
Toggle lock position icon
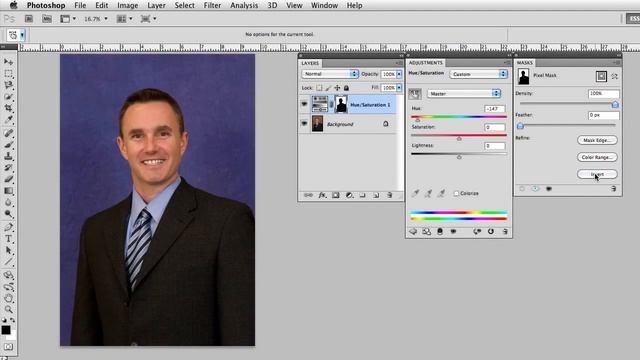click(337, 88)
